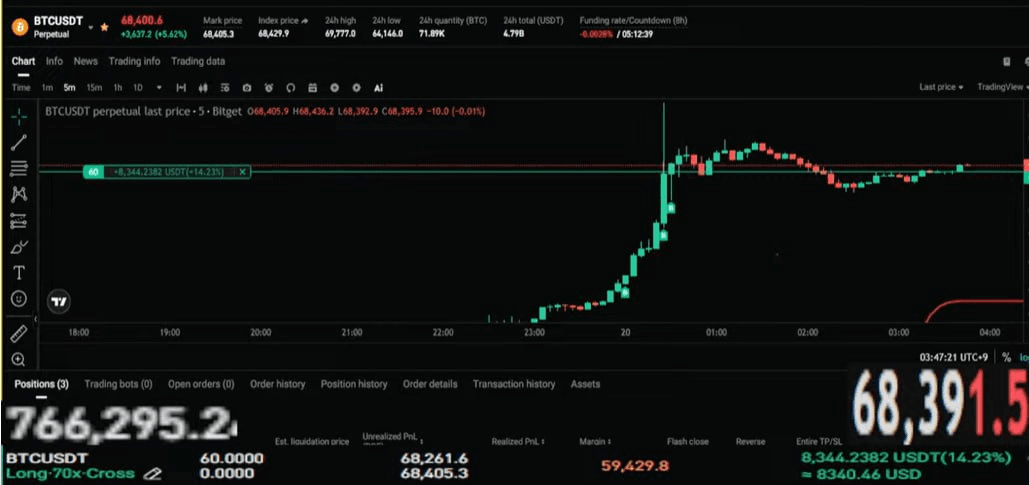Click the Flash close column label

(x=688, y=442)
